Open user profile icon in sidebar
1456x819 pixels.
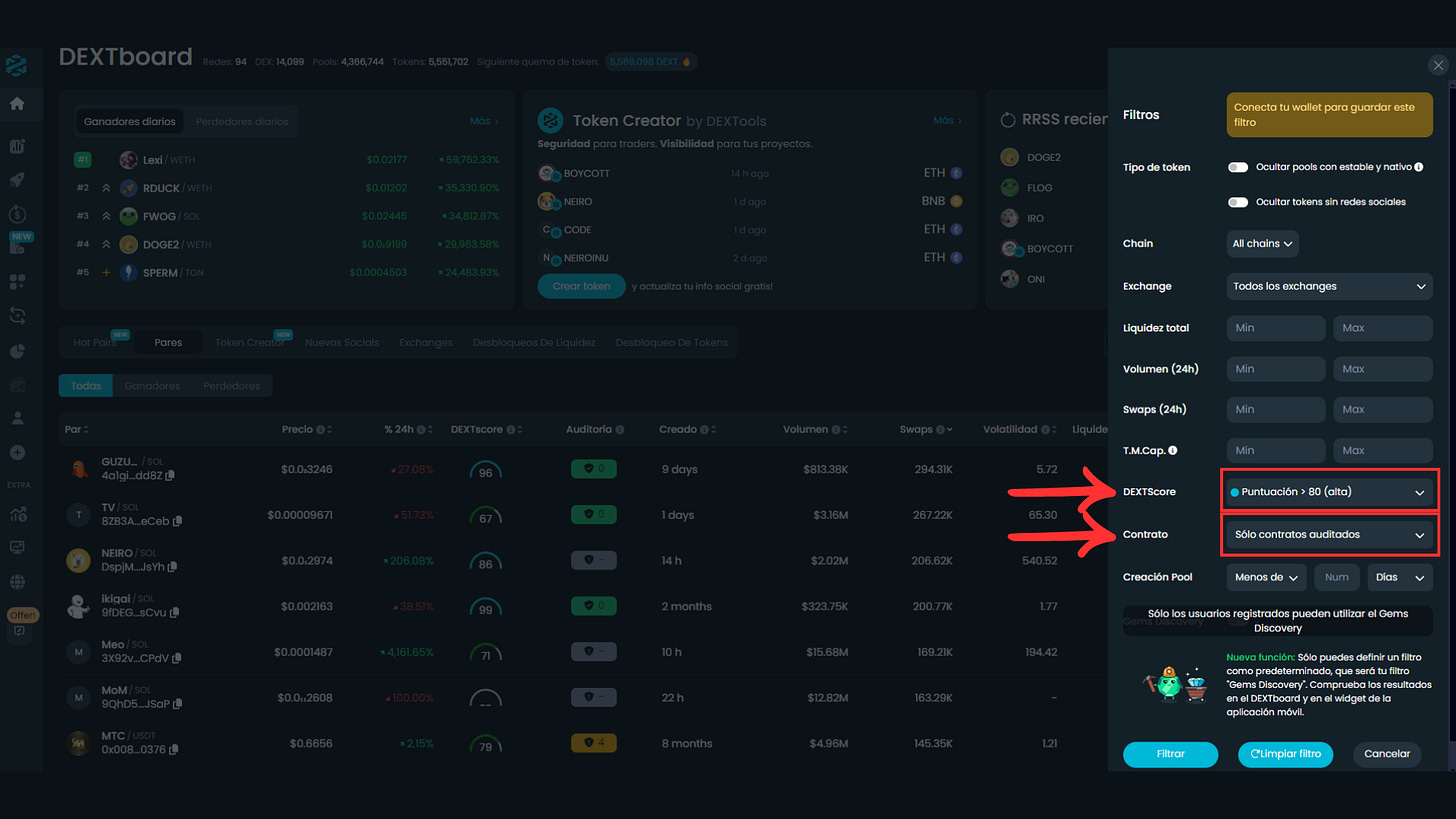click(x=16, y=417)
